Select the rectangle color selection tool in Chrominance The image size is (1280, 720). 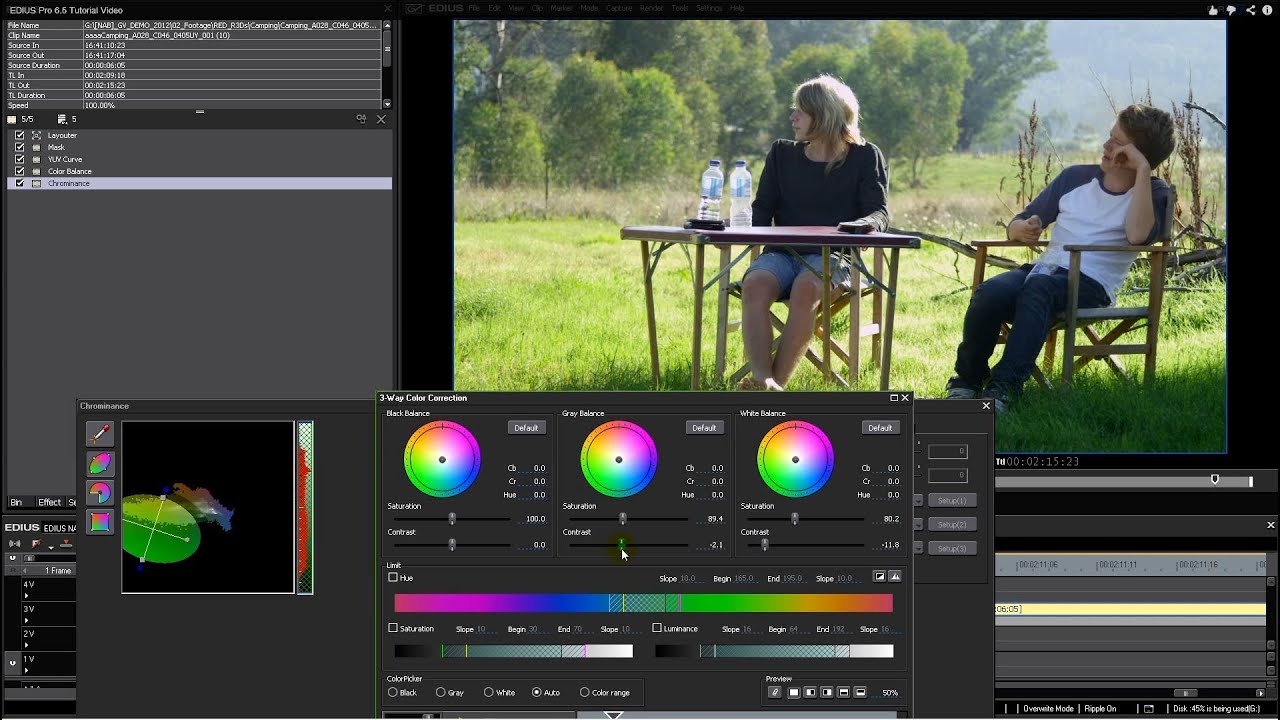[x=99, y=521]
